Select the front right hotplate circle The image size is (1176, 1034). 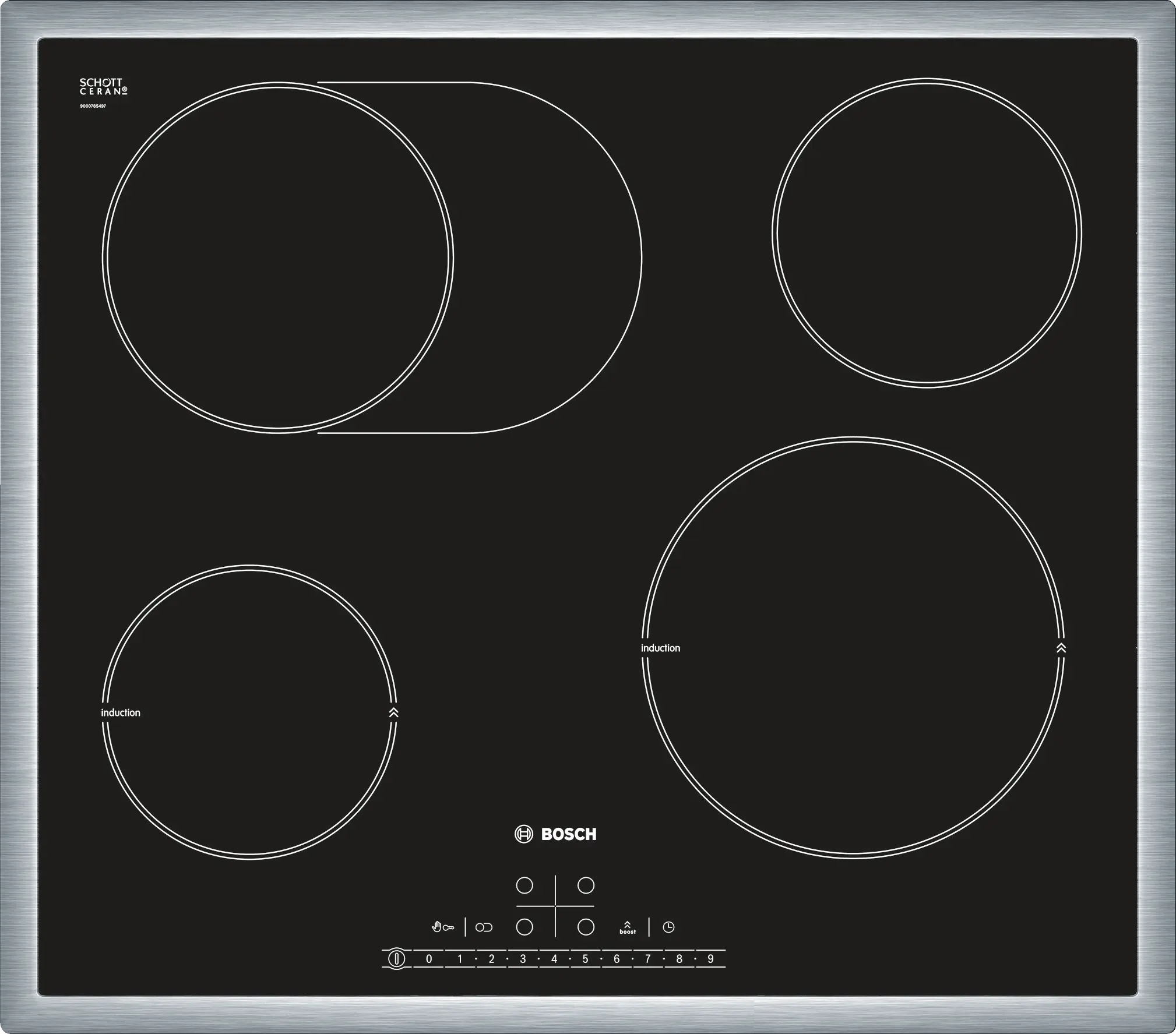586,927
